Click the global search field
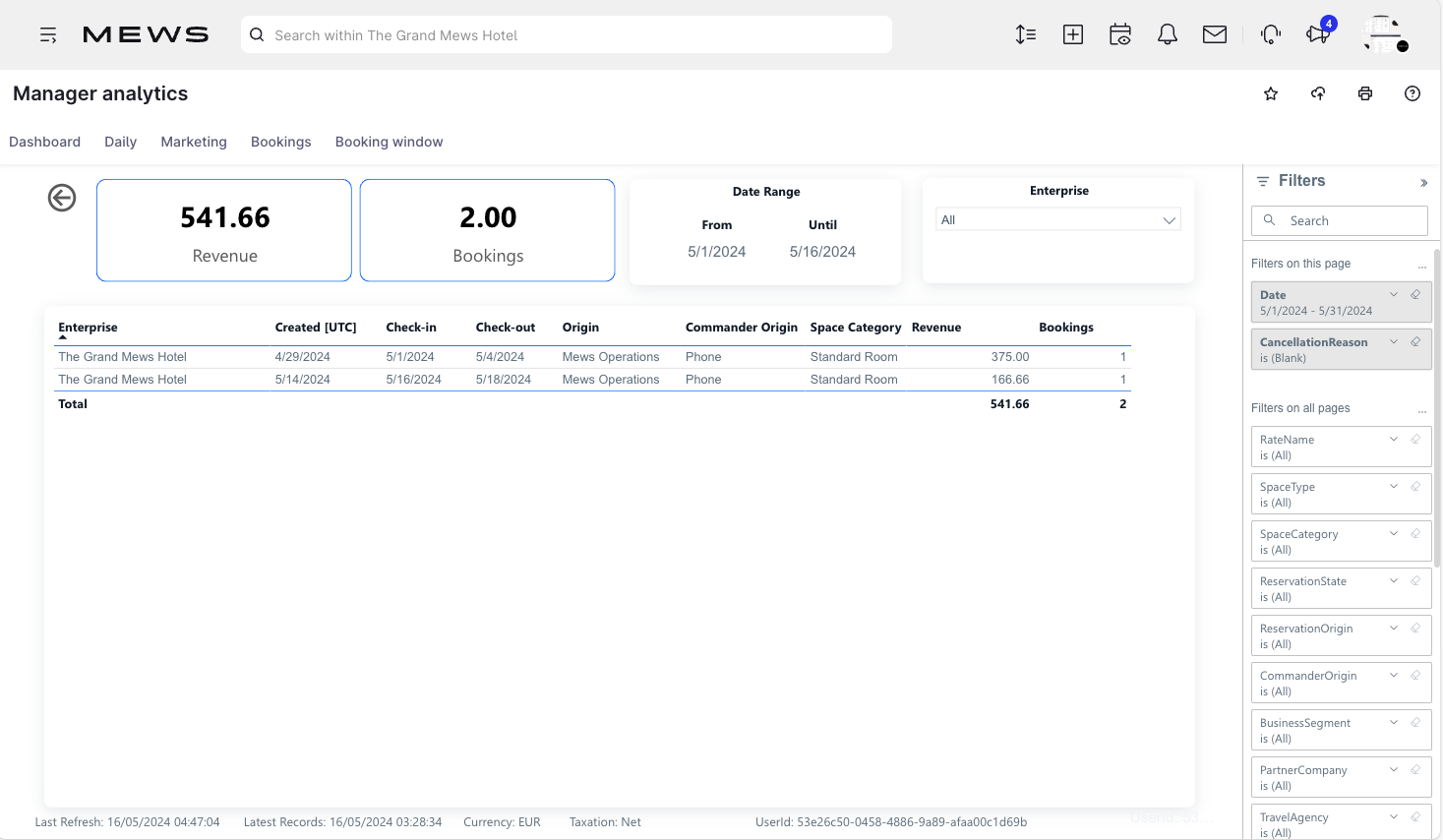 567,34
